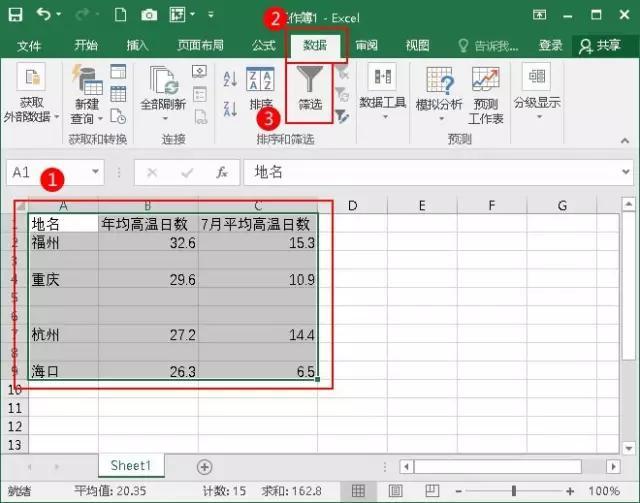The width and height of the screenshot is (640, 503).
Task: Expand Refresh All dropdown arrow
Action: (165, 118)
